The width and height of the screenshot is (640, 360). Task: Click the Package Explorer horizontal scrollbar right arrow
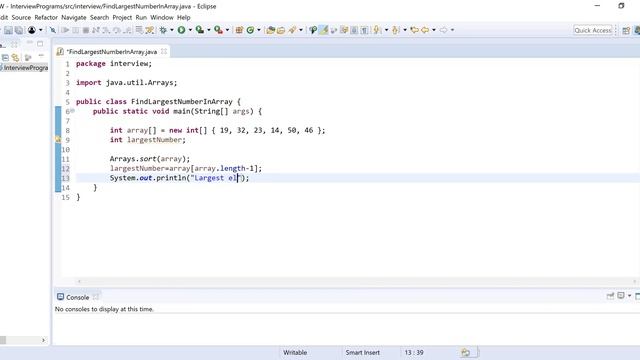(x=43, y=340)
